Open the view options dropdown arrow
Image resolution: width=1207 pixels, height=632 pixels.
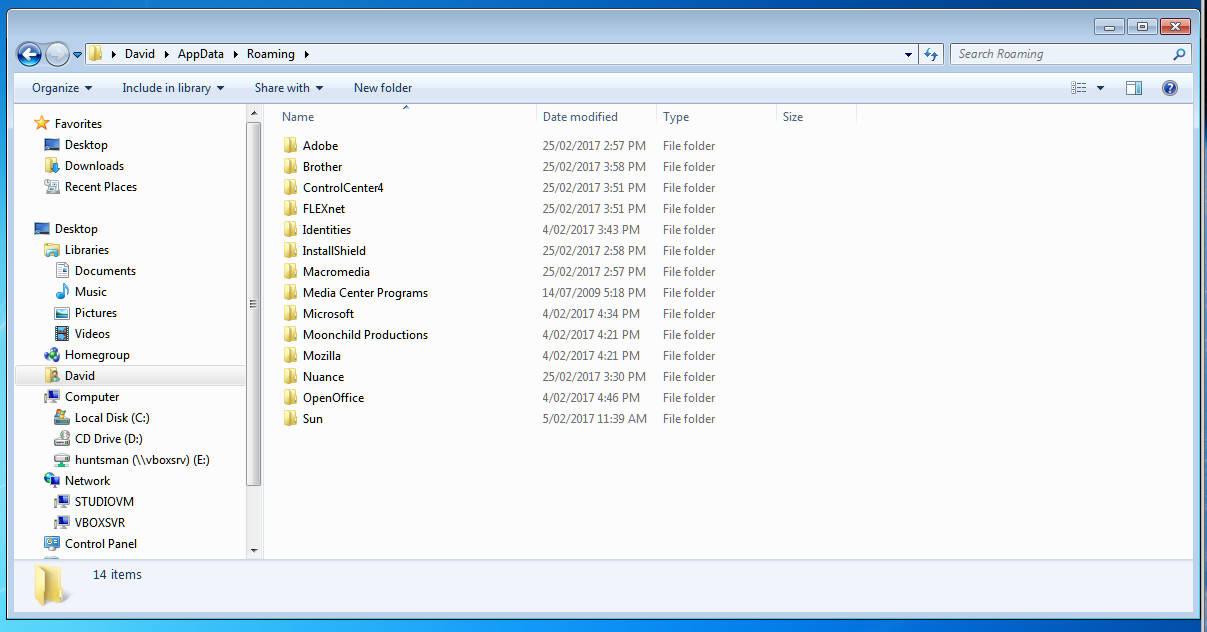pyautogui.click(x=1100, y=88)
